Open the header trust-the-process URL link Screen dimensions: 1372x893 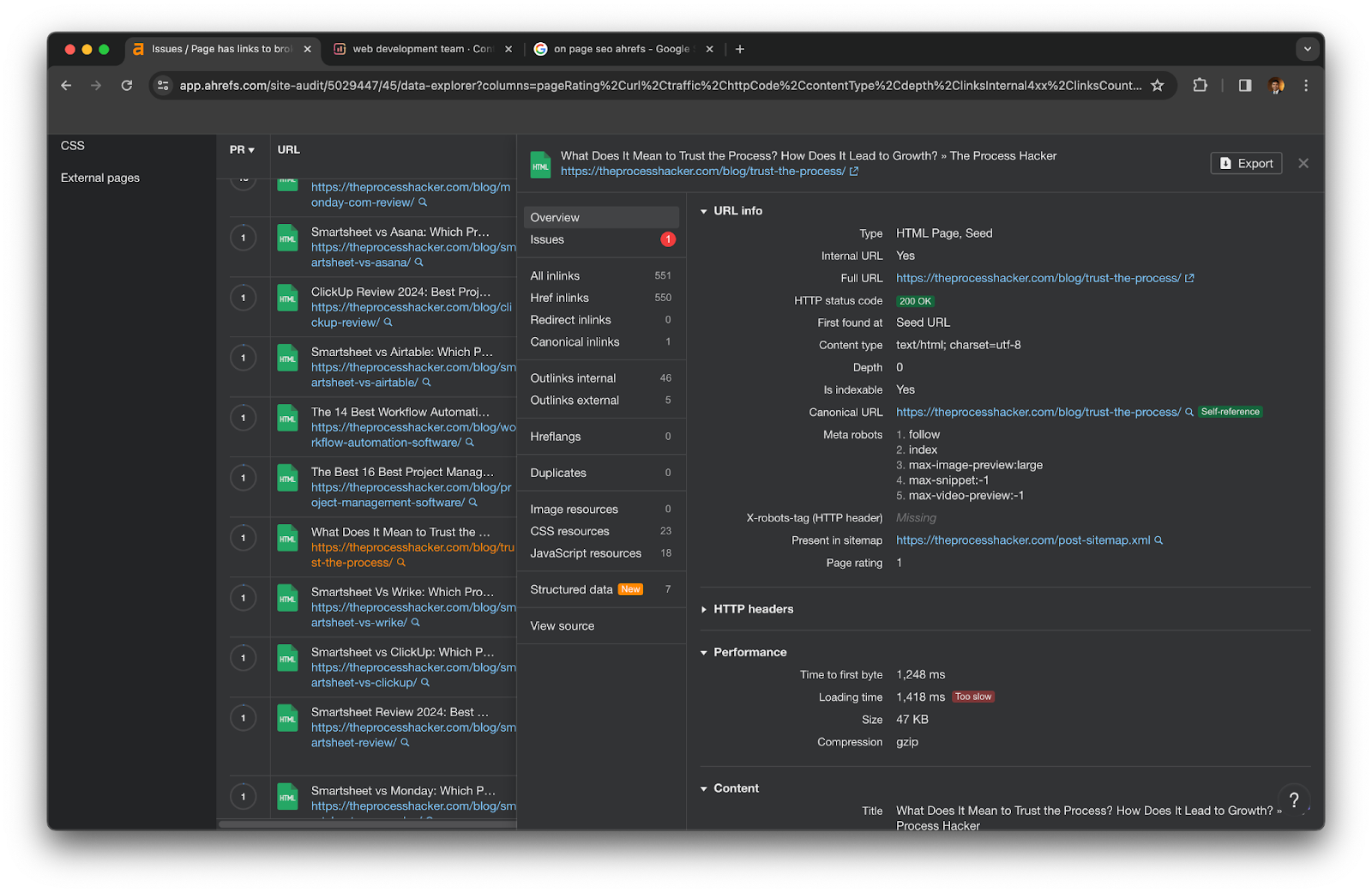coord(703,172)
